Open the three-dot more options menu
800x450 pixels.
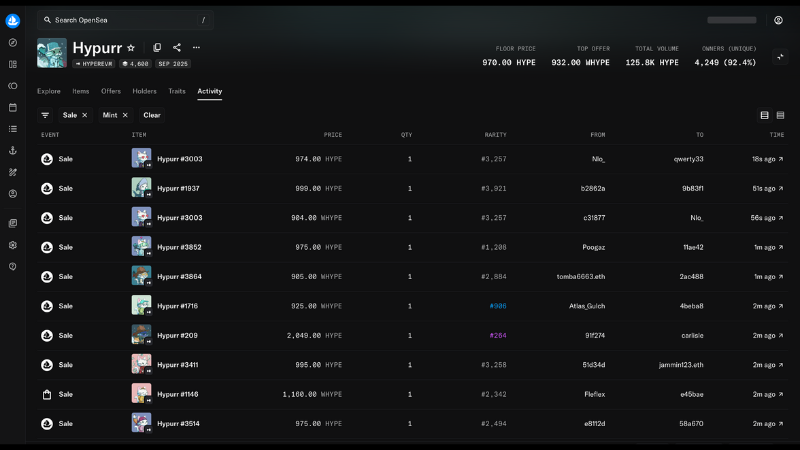[x=196, y=47]
